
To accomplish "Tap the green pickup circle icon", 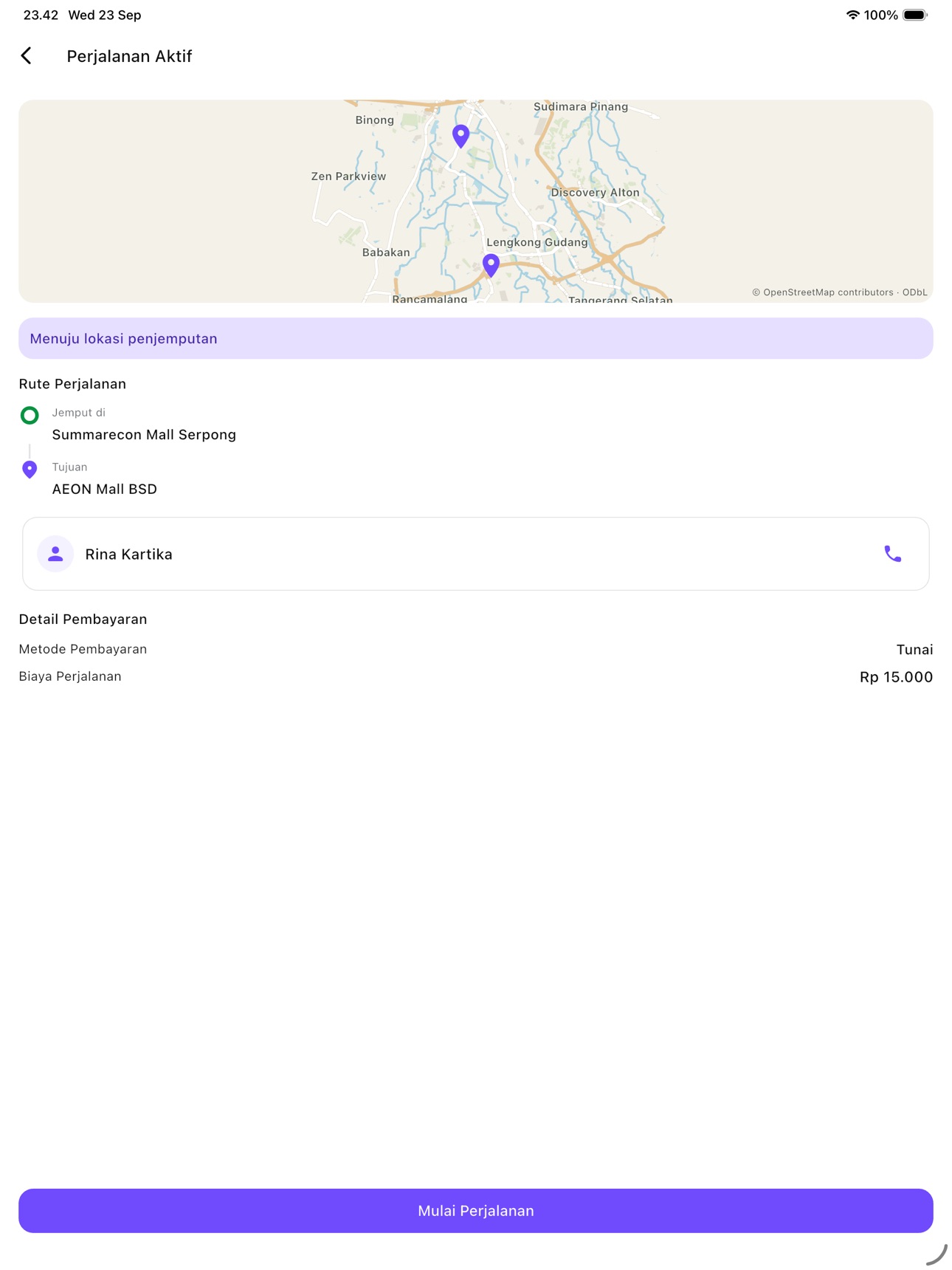I will pyautogui.click(x=30, y=415).
